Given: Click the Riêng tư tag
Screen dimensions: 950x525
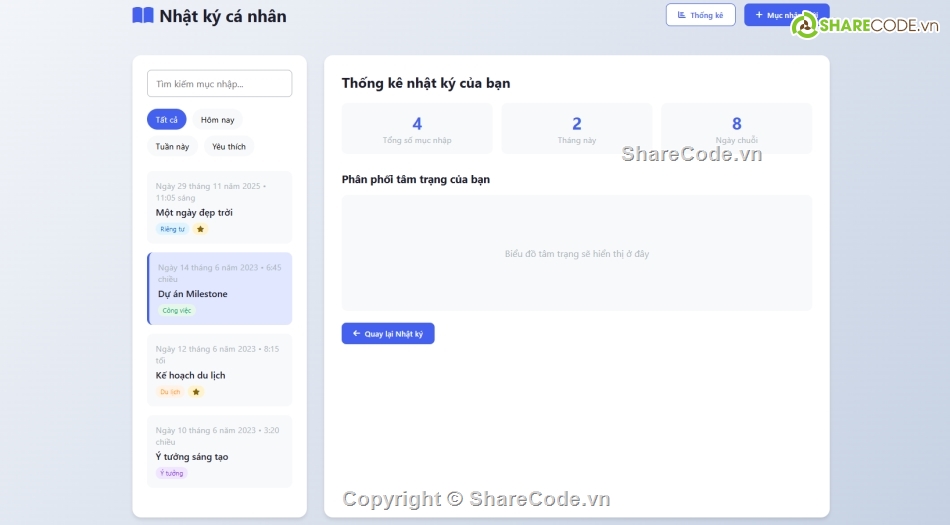Looking at the screenshot, I should tap(173, 229).
